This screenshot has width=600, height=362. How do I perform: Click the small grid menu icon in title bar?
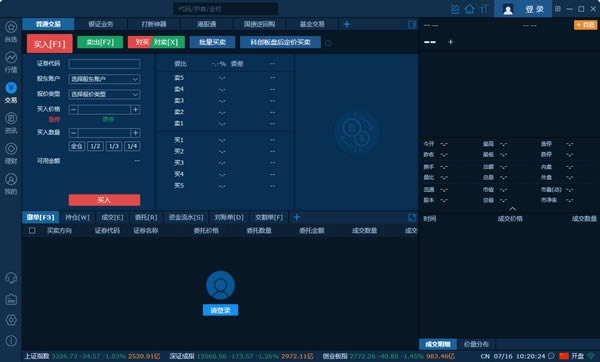tap(558, 9)
